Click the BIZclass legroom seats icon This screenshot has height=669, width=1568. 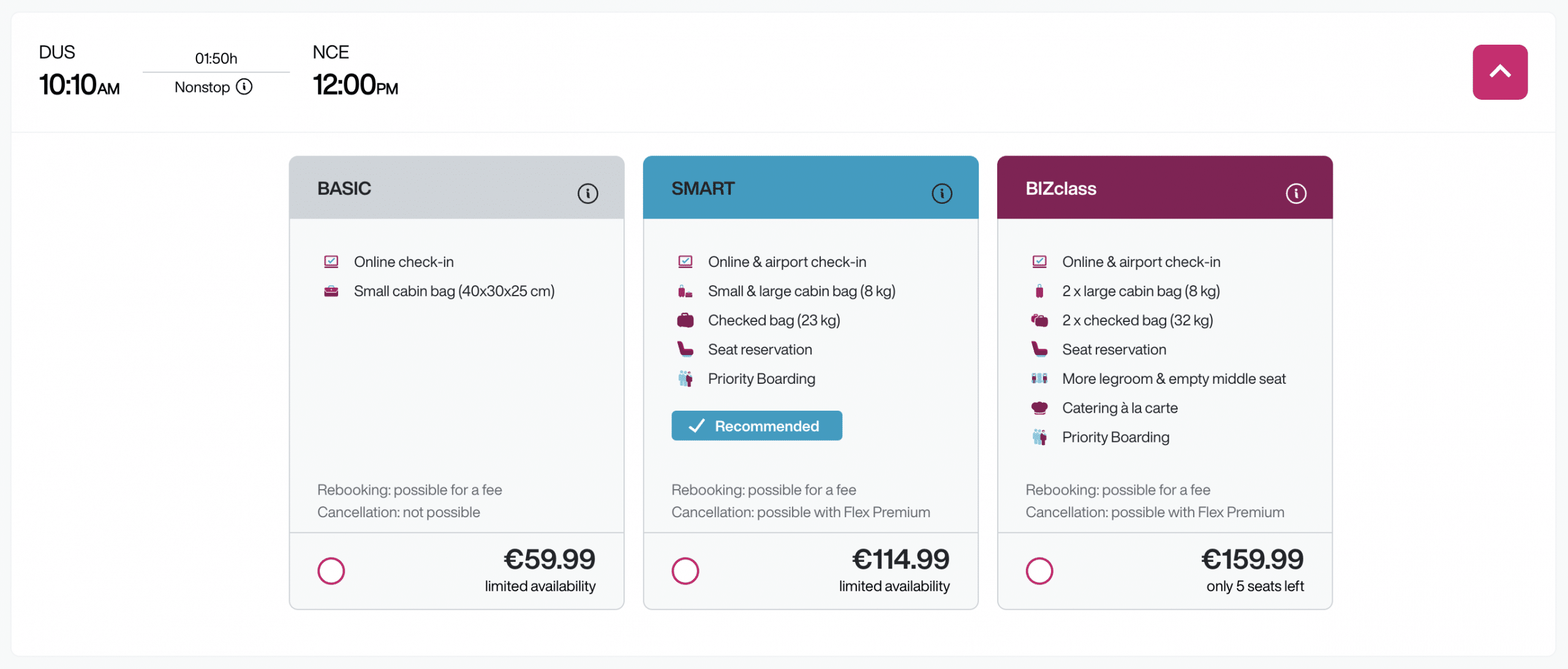[x=1039, y=378]
